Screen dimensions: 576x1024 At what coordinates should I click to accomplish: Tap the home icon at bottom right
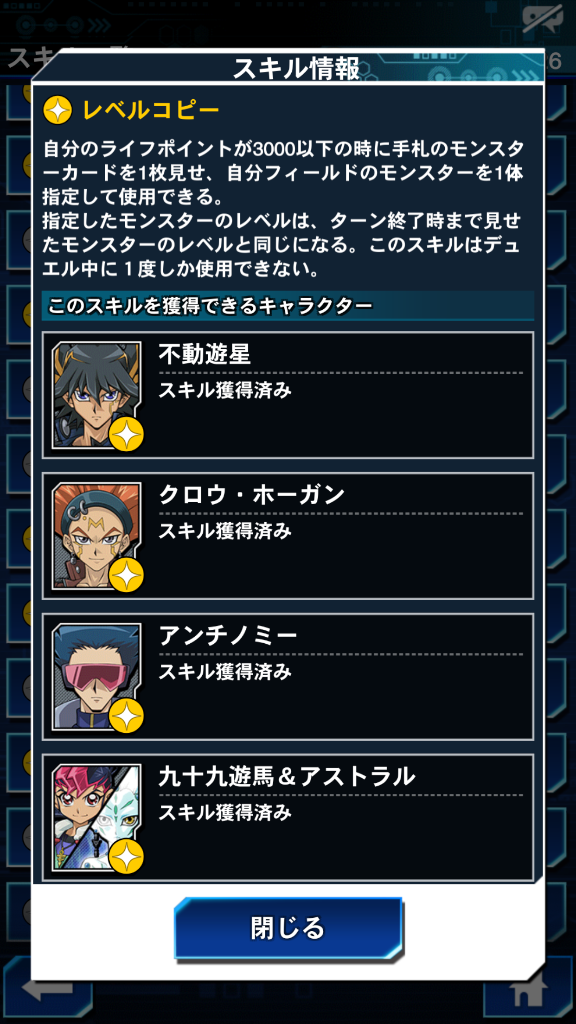point(528,991)
